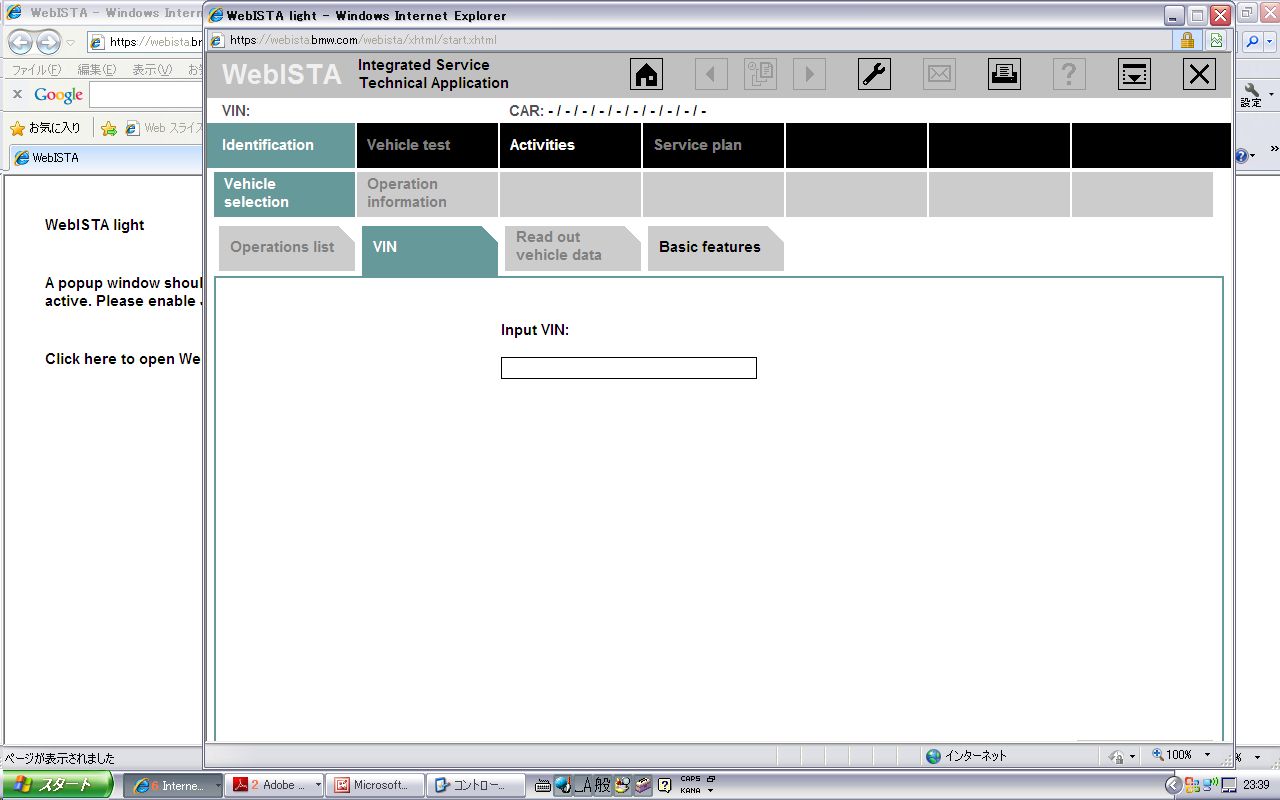Viewport: 1280px width, 800px height.
Task: Expand the IE command bar overflow chevron
Action: point(1274,150)
